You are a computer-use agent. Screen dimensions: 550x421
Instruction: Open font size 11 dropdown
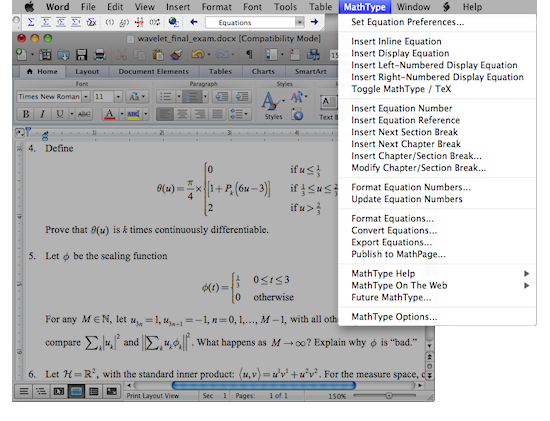point(118,96)
